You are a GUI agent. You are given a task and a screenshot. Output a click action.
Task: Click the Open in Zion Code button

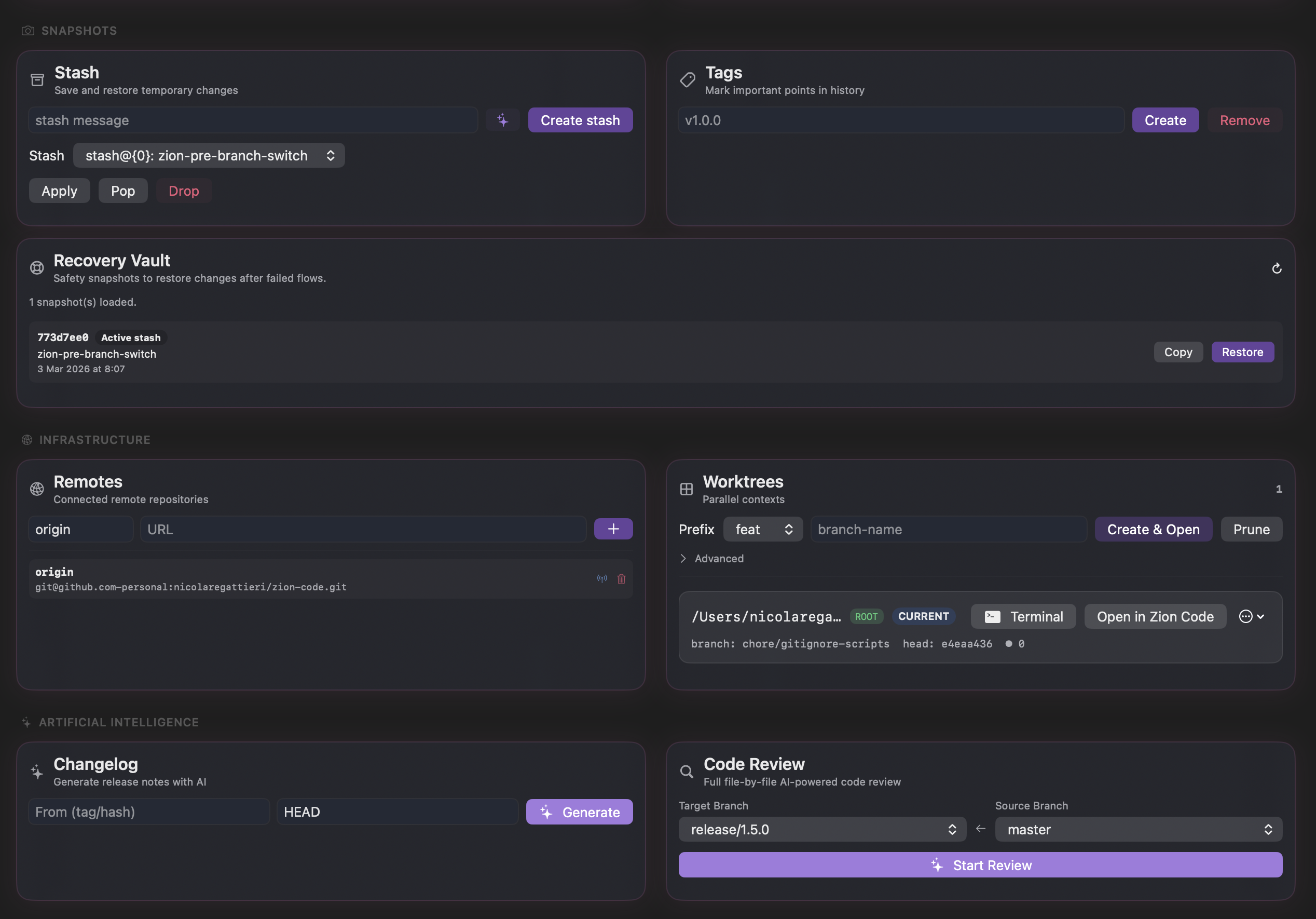point(1155,617)
